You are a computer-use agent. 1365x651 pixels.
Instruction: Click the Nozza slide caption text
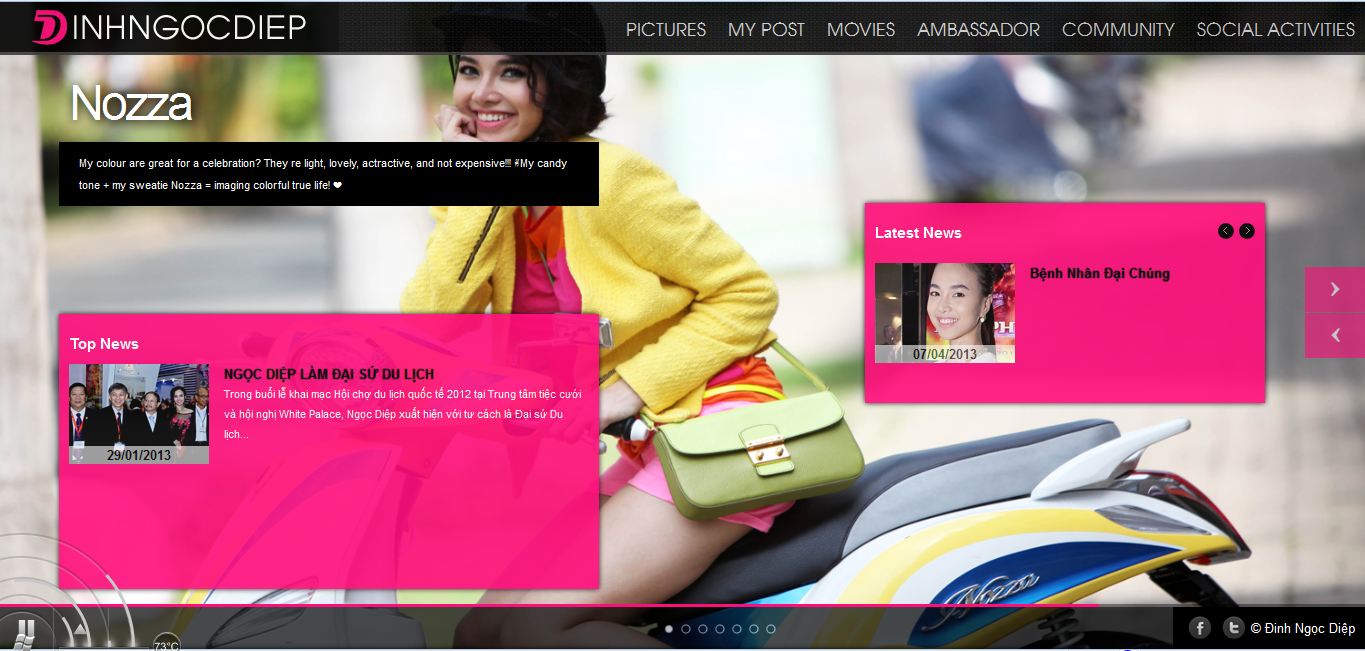[323, 174]
